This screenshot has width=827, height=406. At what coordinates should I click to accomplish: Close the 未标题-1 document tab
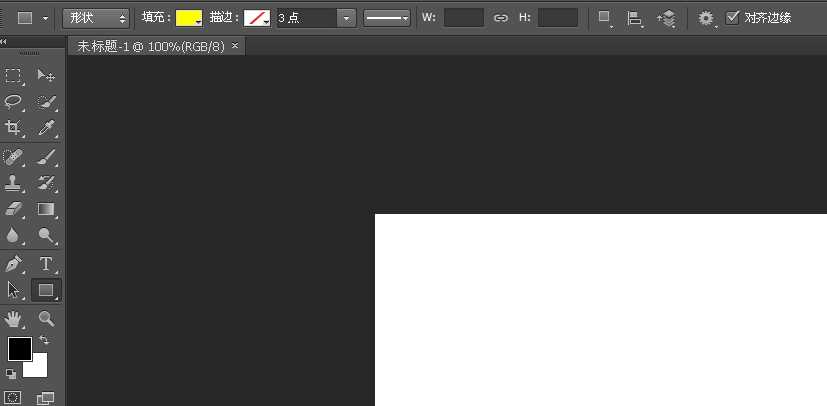point(235,47)
